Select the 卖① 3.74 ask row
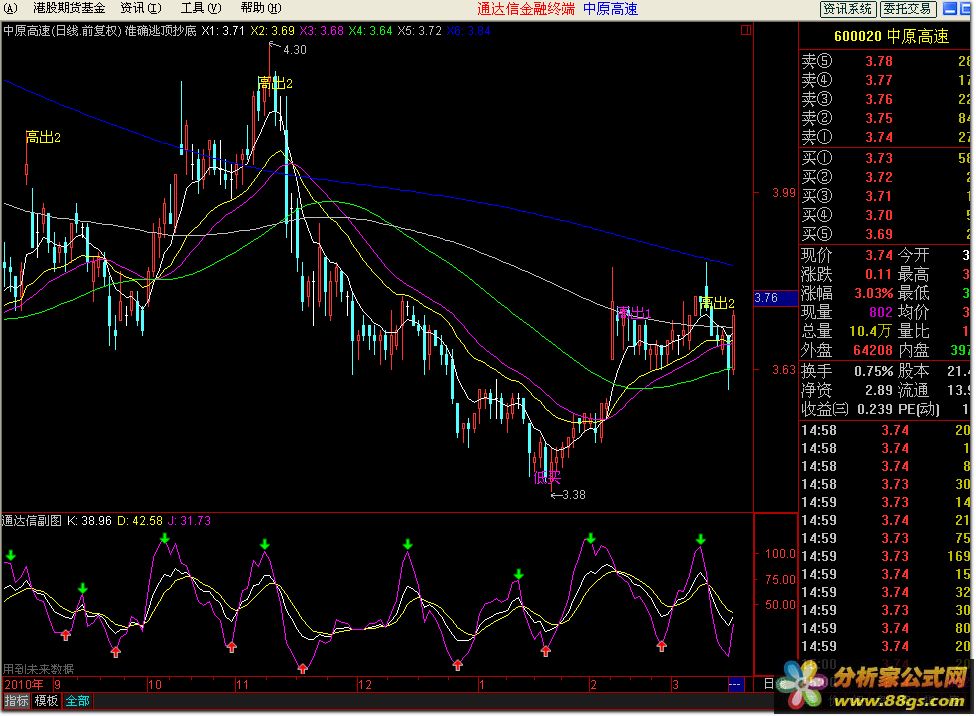This screenshot has height=716, width=976. click(886, 137)
